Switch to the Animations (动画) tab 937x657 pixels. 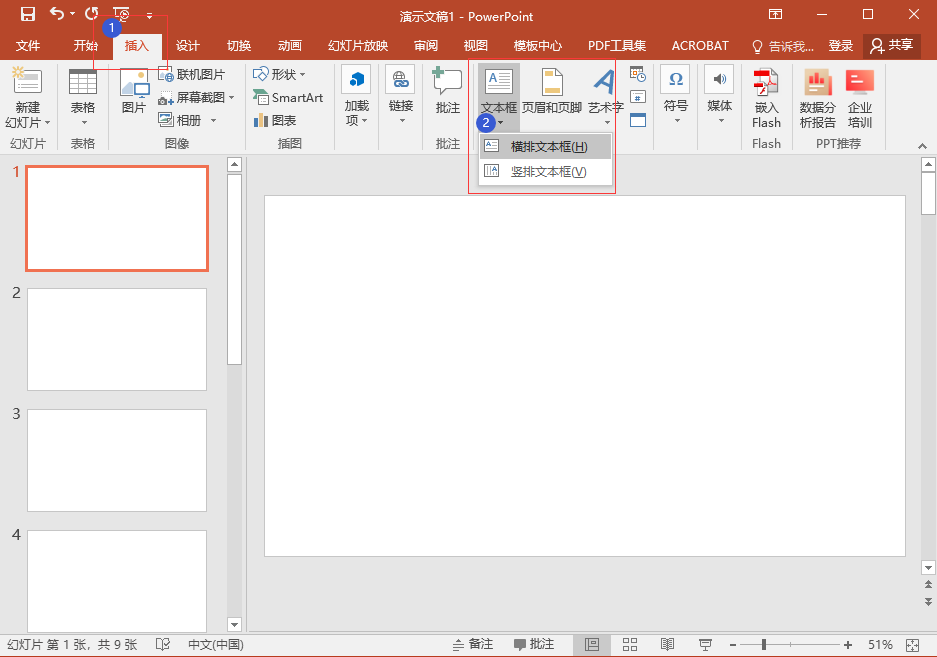290,45
